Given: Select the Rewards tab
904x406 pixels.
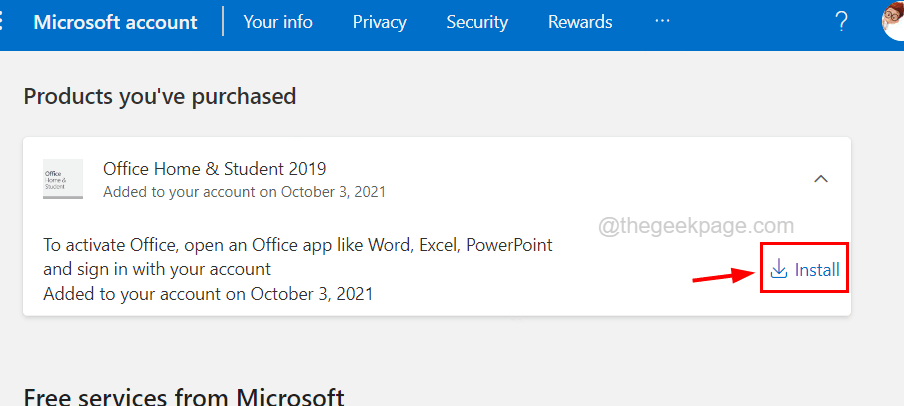Looking at the screenshot, I should [580, 22].
